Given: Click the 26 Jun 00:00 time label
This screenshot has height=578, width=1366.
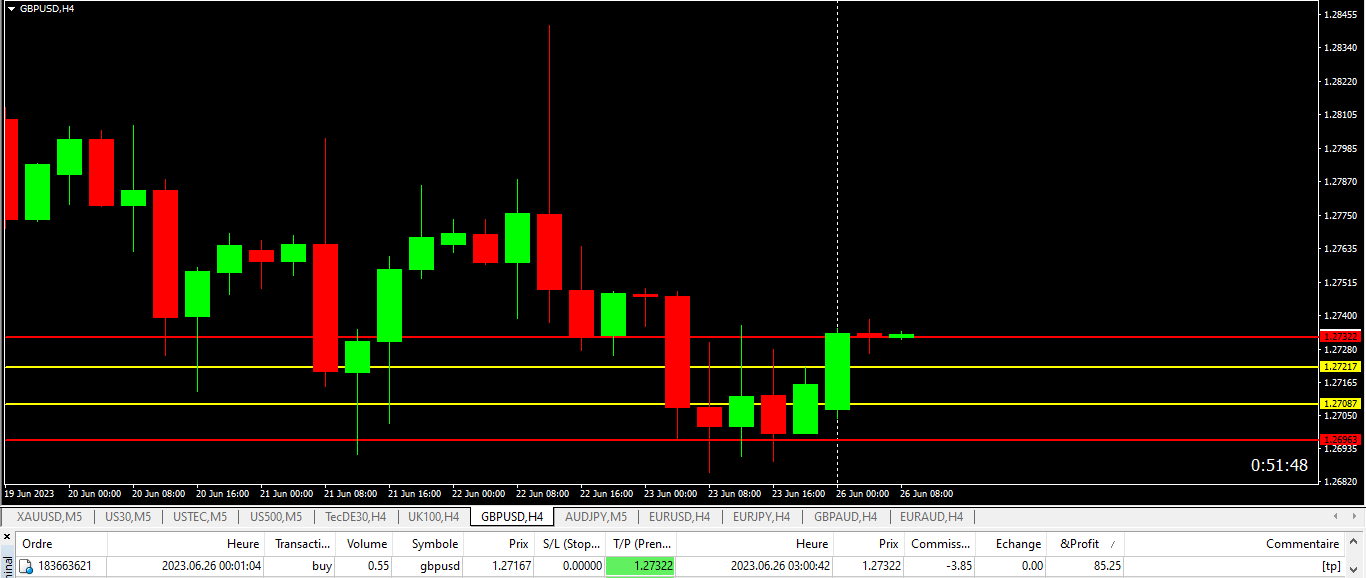Looking at the screenshot, I should click(862, 493).
